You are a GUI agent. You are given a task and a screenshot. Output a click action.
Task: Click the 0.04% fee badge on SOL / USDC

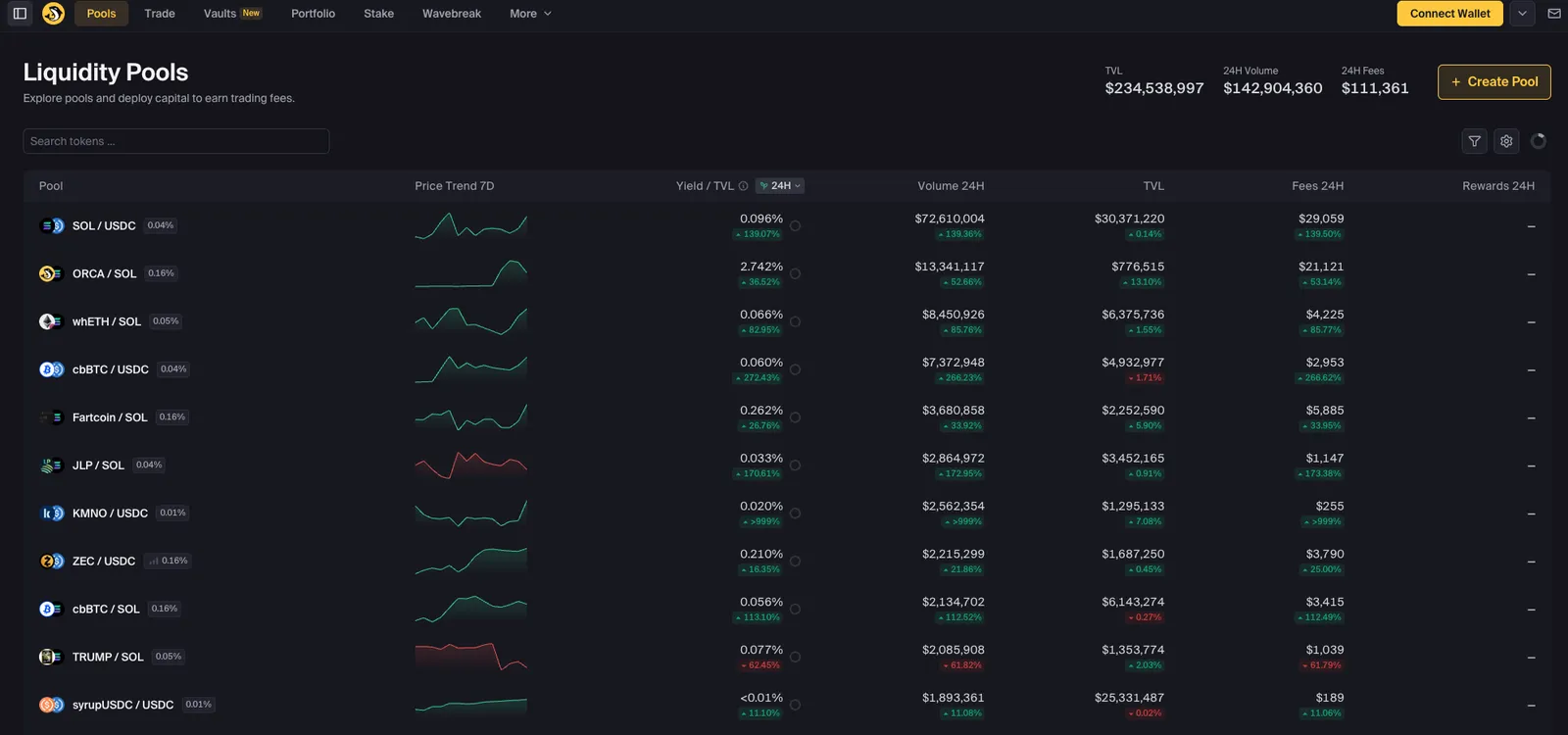[161, 225]
